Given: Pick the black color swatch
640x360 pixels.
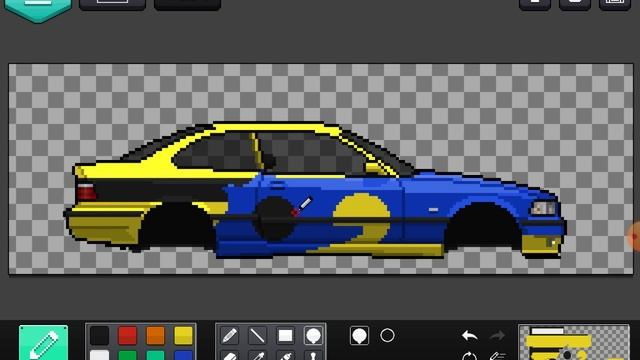Looking at the screenshot, I should [99, 336].
